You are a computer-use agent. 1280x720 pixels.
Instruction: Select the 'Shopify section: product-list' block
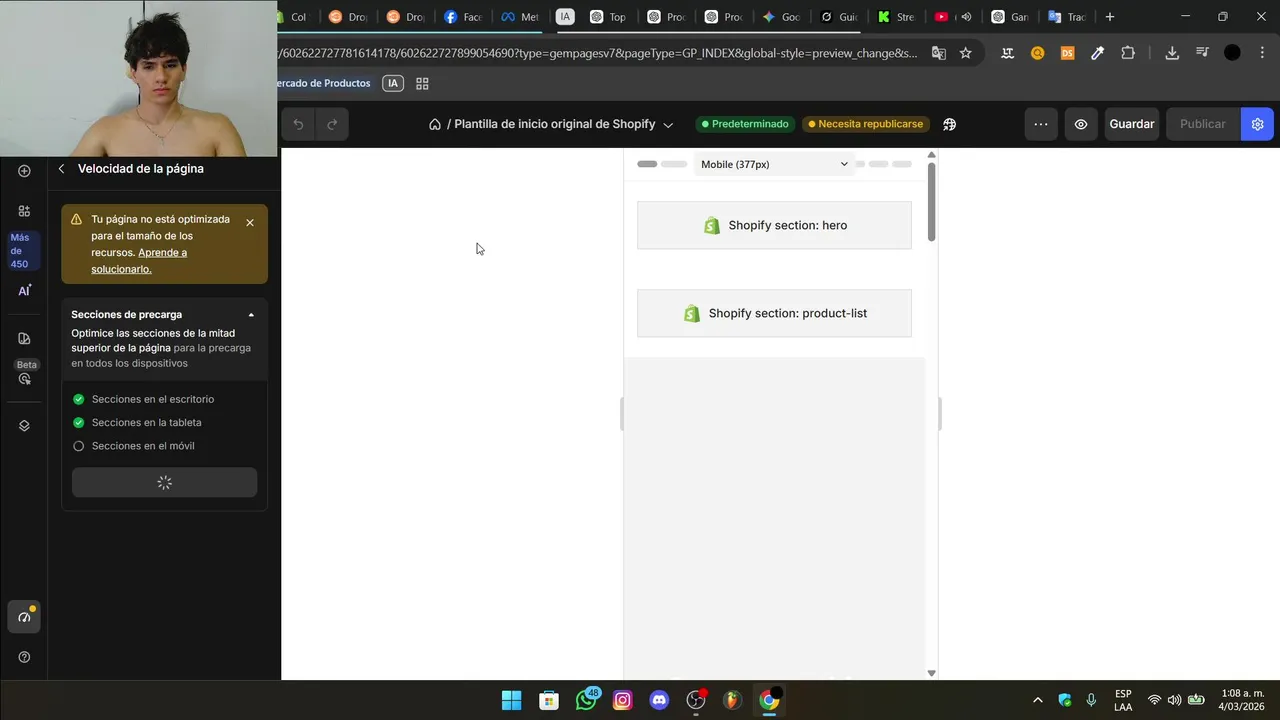tap(774, 313)
